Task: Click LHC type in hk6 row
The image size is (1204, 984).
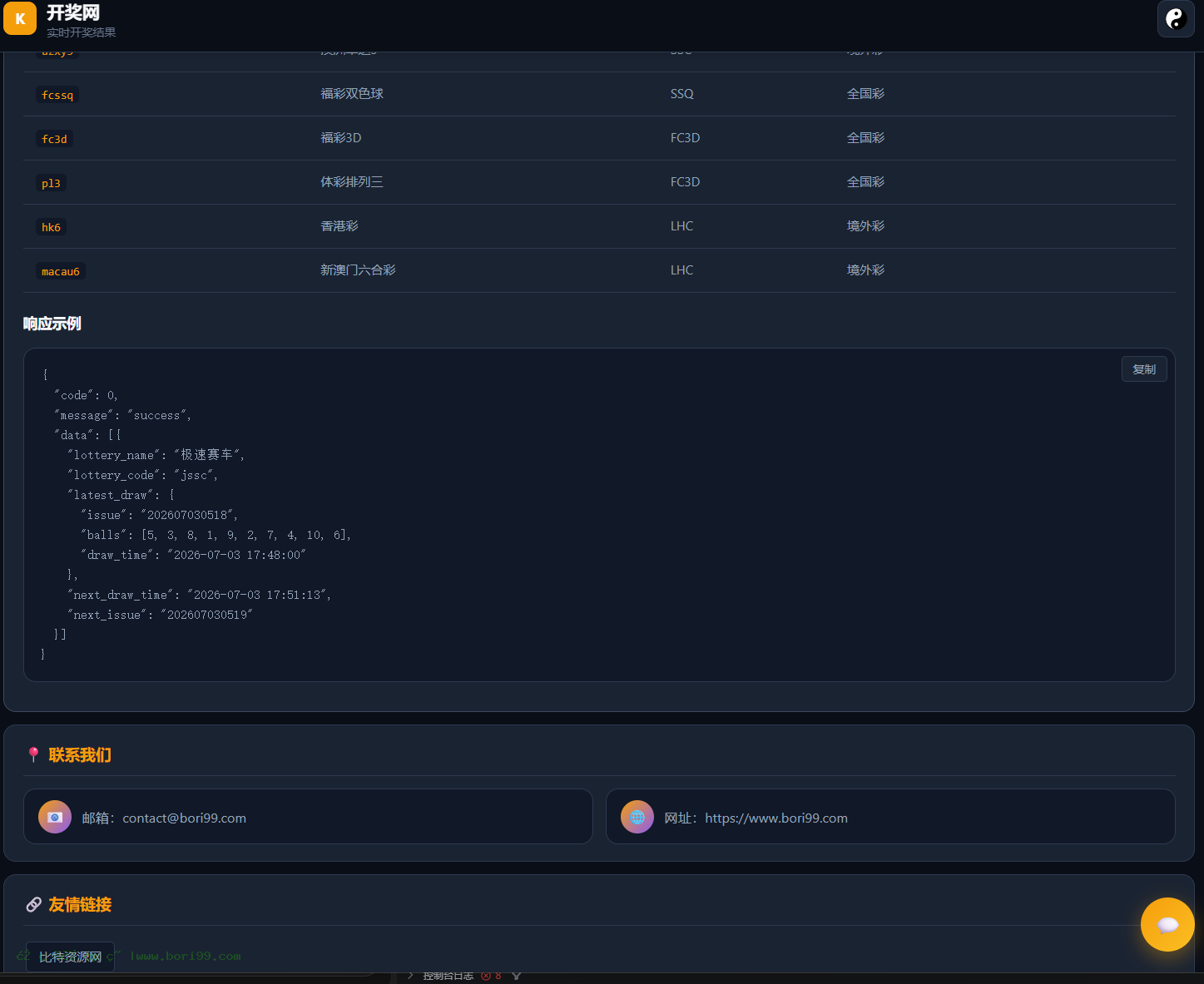Action: 681,226
